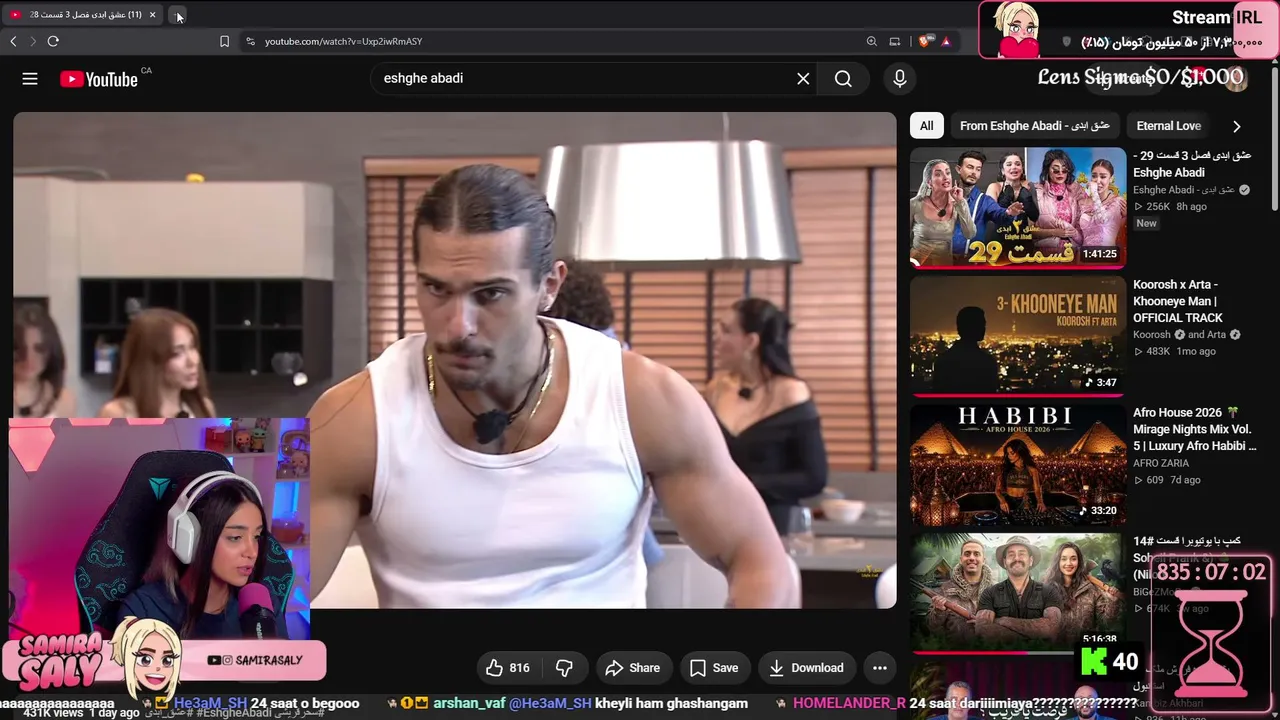Open the more actions three-dot menu

tap(880, 668)
